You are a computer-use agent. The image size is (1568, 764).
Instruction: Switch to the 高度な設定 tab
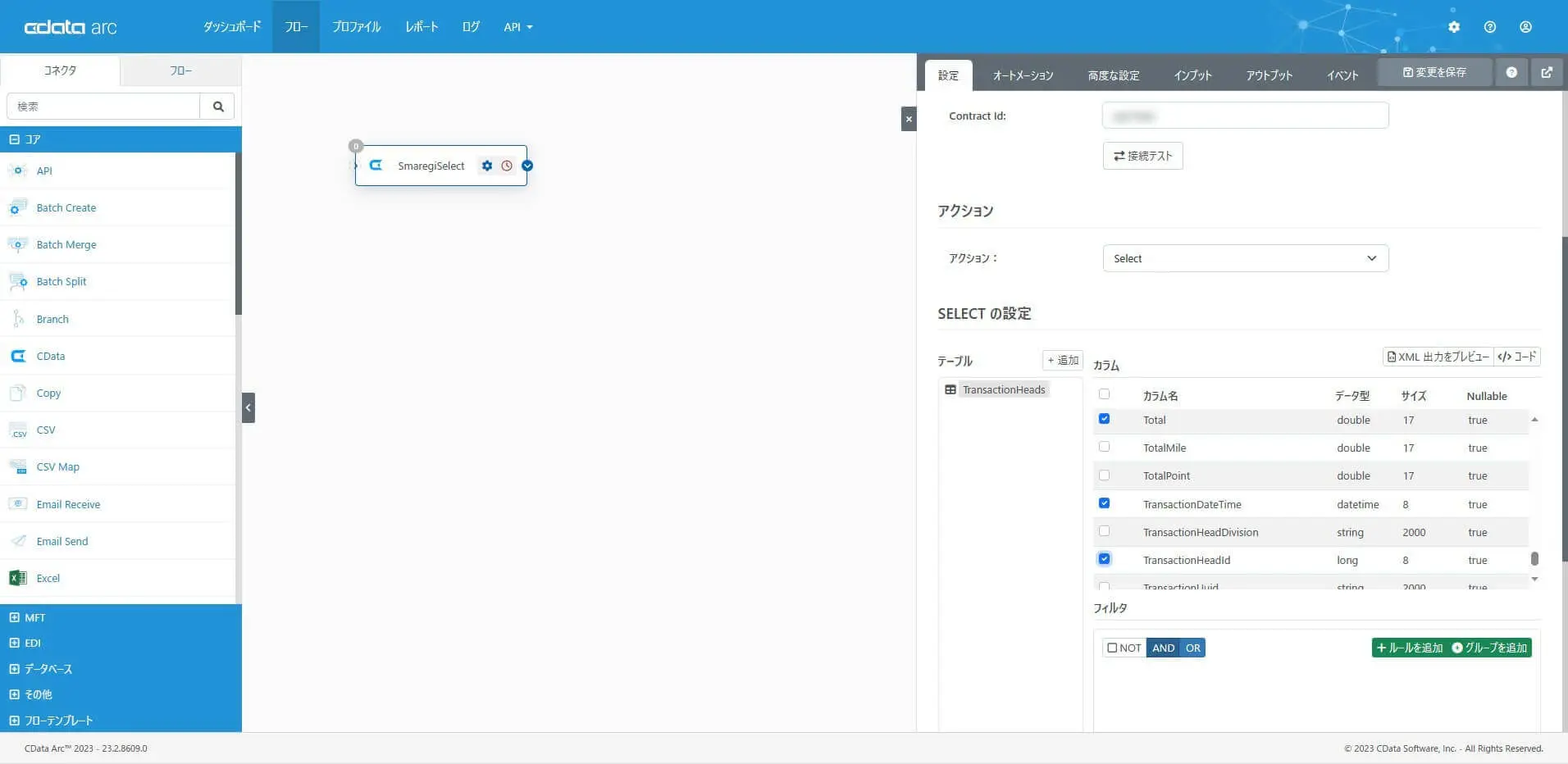tap(1113, 75)
